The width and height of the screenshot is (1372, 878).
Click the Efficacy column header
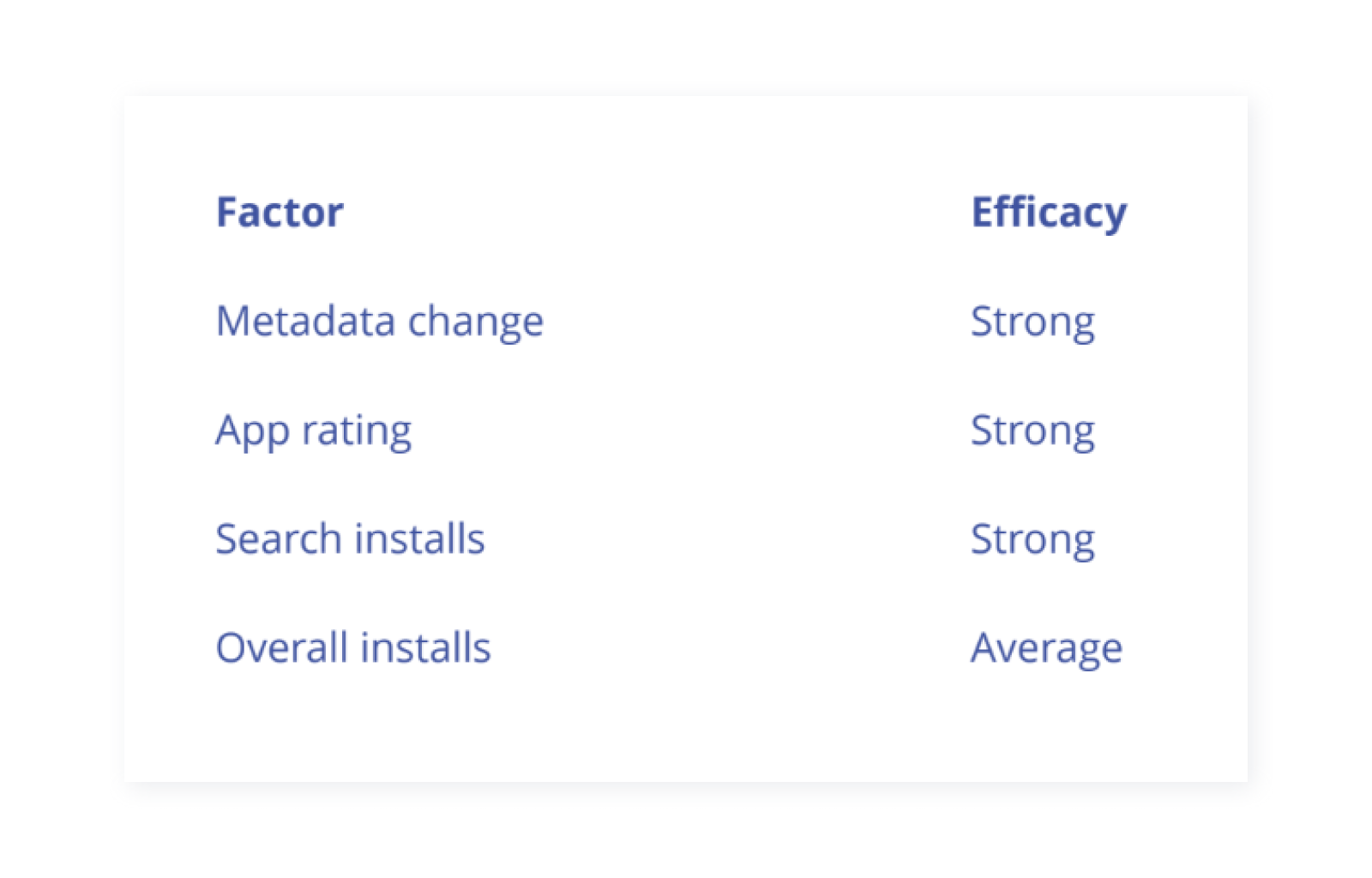pos(1048,212)
